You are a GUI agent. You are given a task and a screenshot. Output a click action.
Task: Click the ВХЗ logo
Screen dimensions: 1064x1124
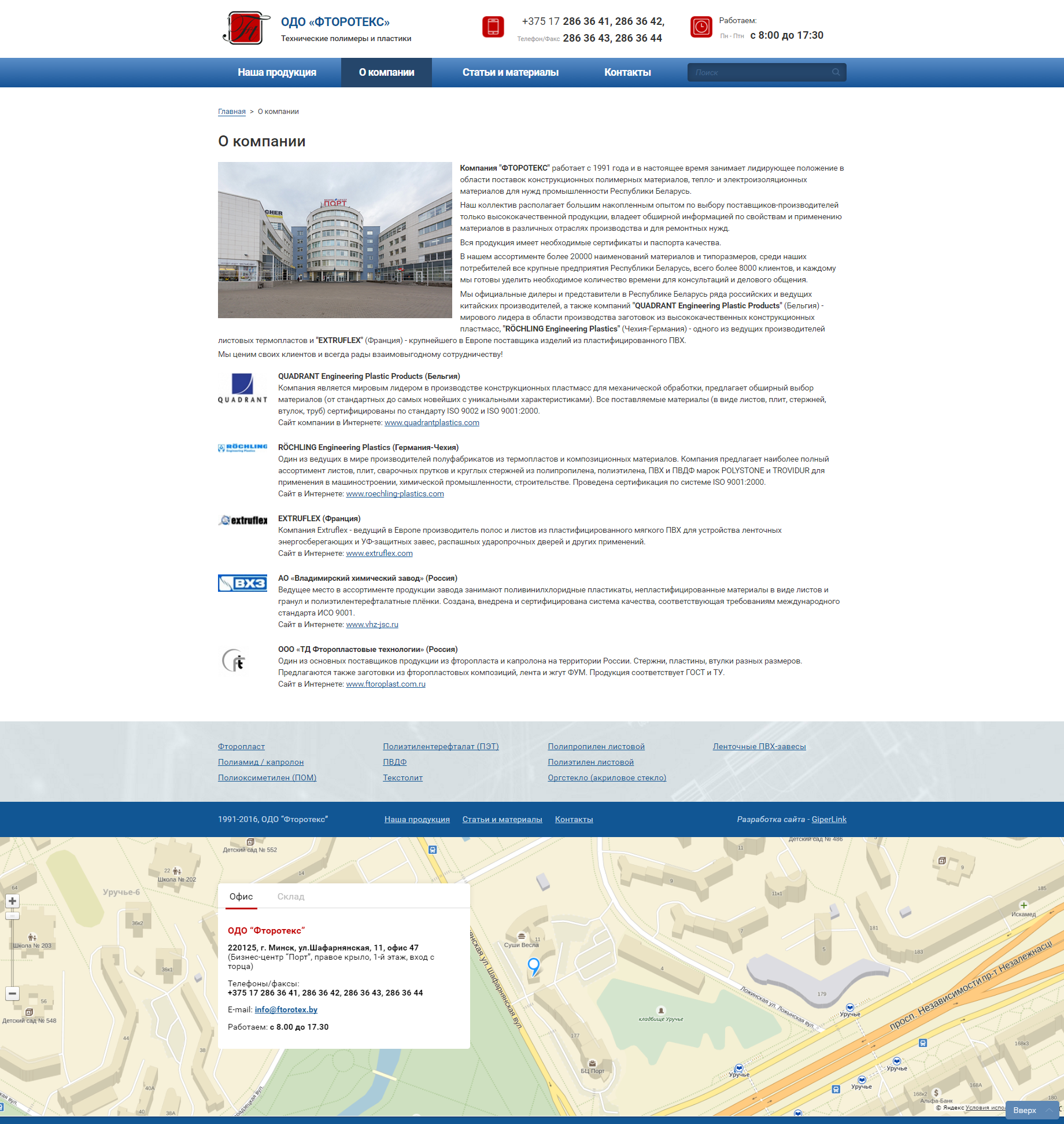pyautogui.click(x=242, y=583)
